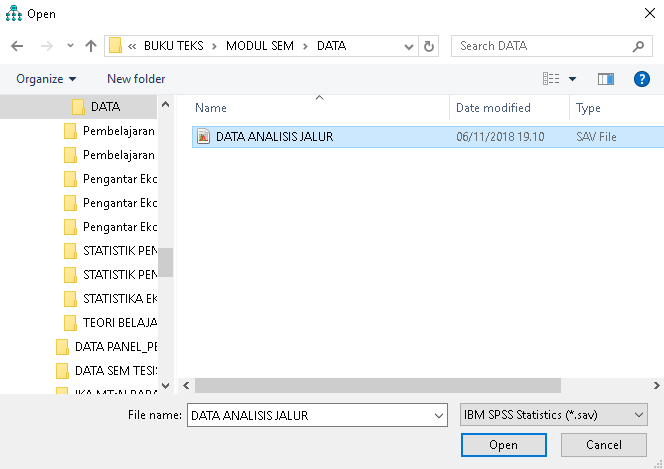This screenshot has height=469, width=664.
Task: Refresh the DATA folder listing
Action: tap(429, 46)
